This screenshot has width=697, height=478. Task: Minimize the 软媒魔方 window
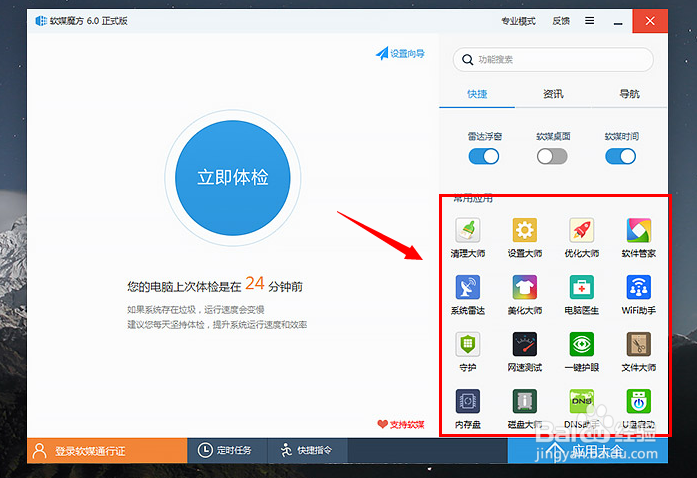618,21
